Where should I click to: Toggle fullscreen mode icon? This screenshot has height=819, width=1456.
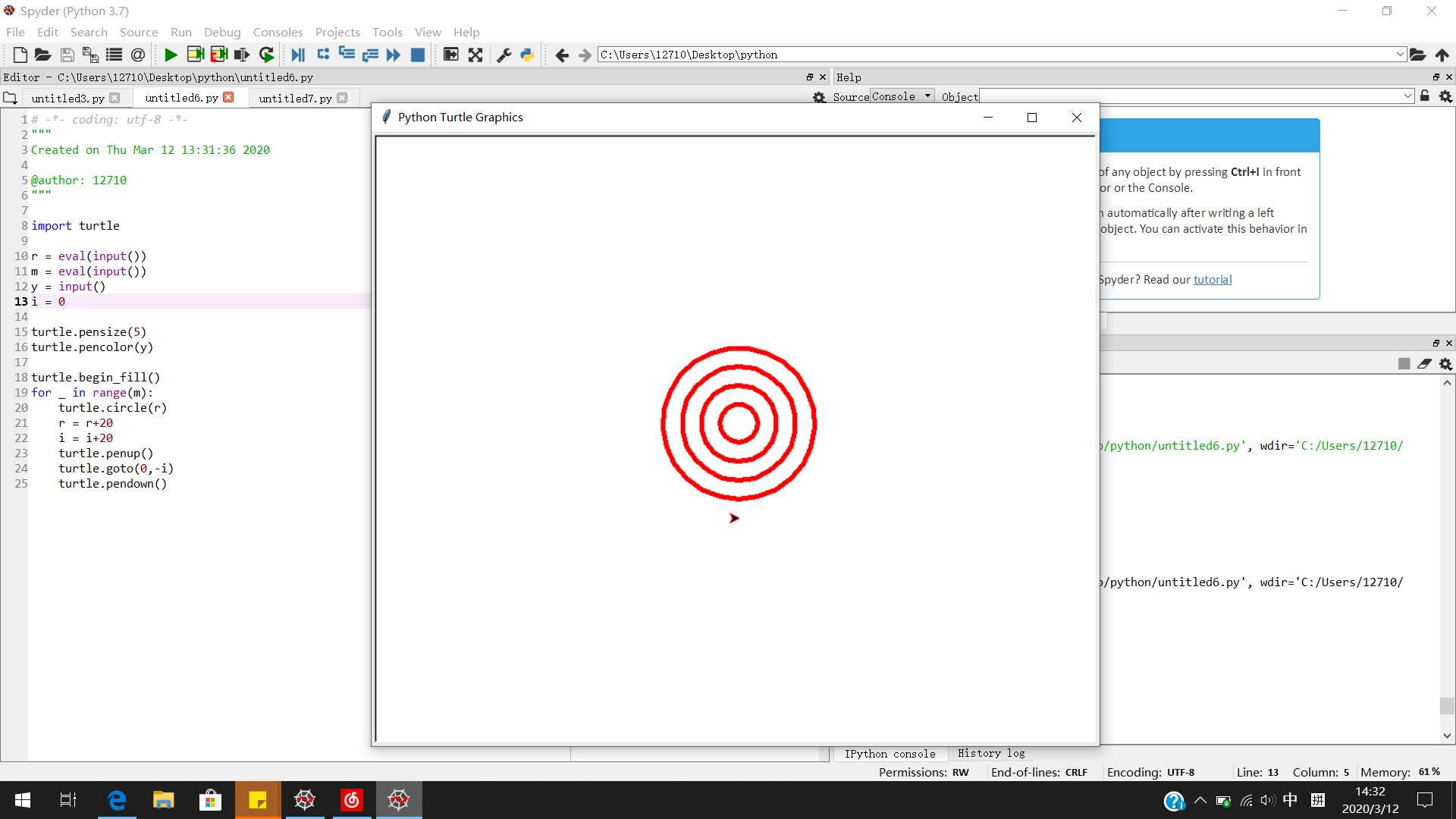[475, 55]
